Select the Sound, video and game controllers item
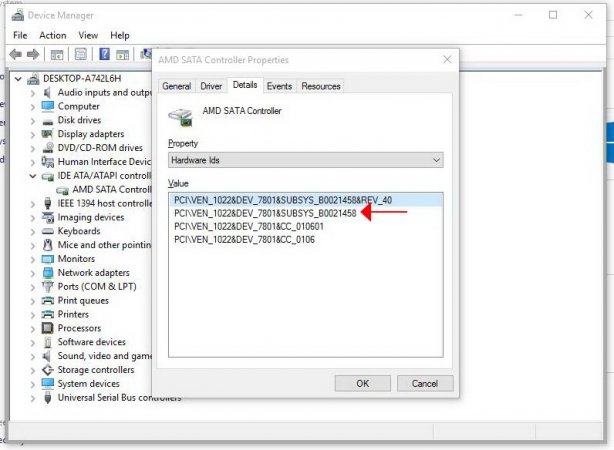Image resolution: width=614 pixels, height=450 pixels. point(104,356)
